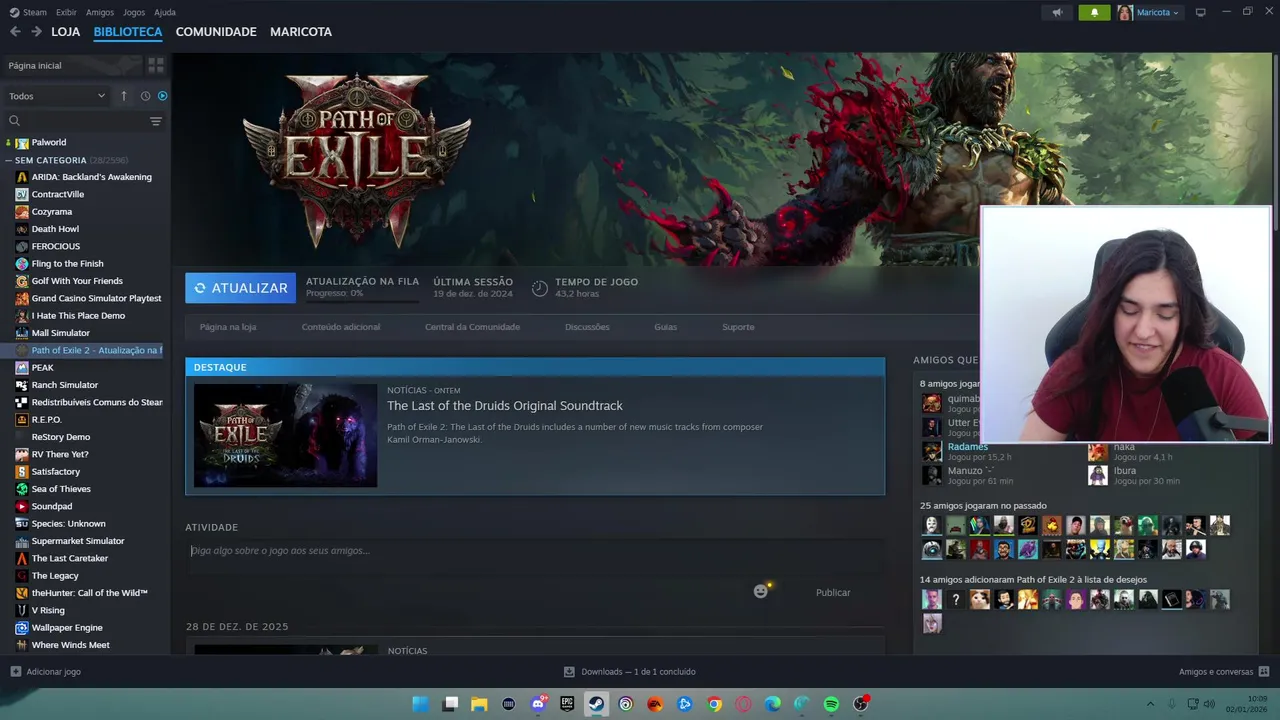The width and height of the screenshot is (1280, 720).
Task: Open Central da Comunidade link
Action: 472,327
